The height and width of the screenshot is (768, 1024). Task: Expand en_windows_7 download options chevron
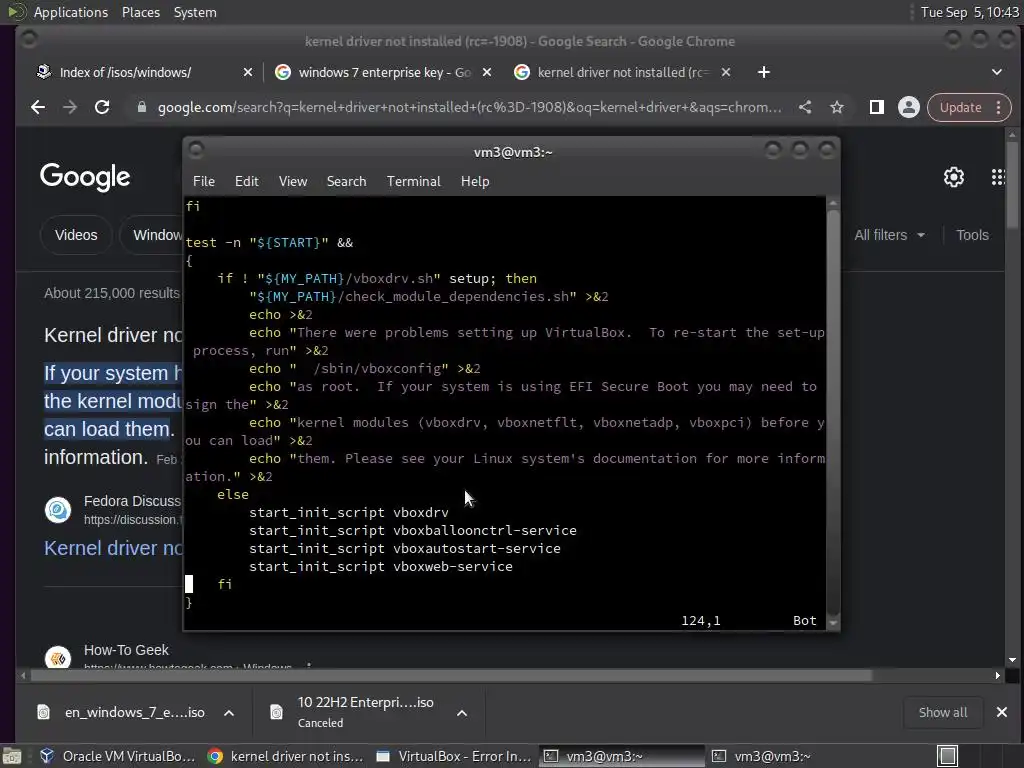click(229, 712)
